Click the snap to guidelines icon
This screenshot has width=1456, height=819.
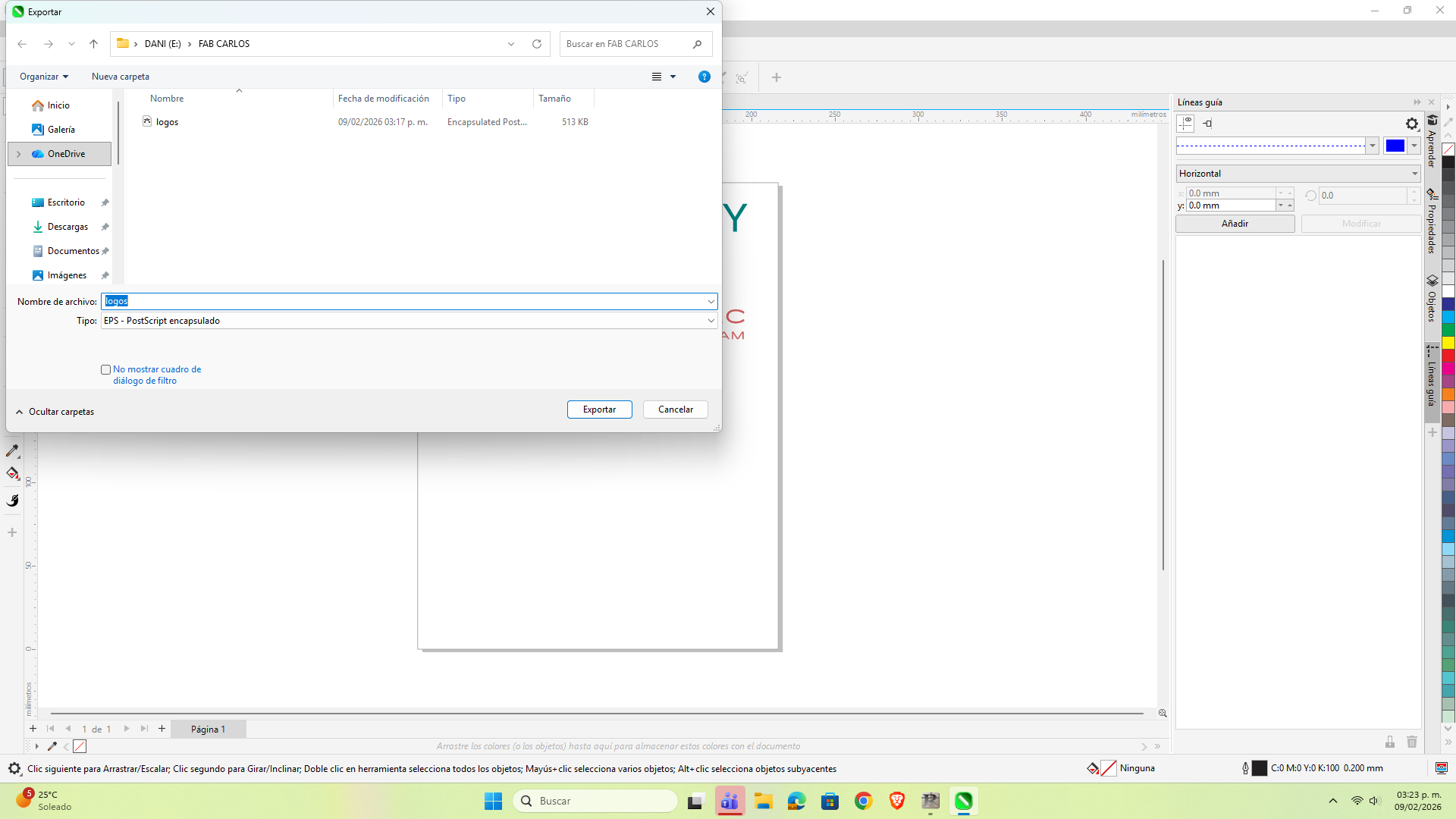click(x=1207, y=123)
